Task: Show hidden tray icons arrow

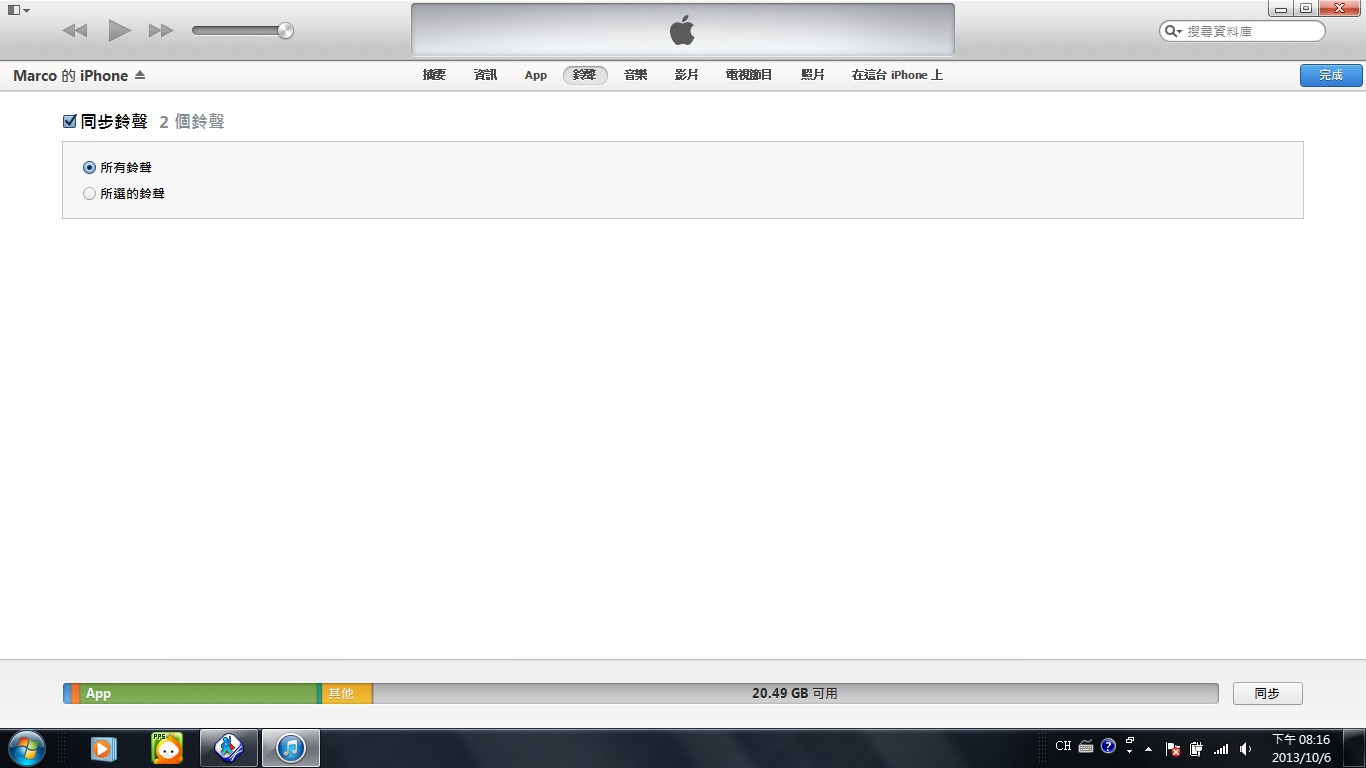Action: pos(1148,748)
